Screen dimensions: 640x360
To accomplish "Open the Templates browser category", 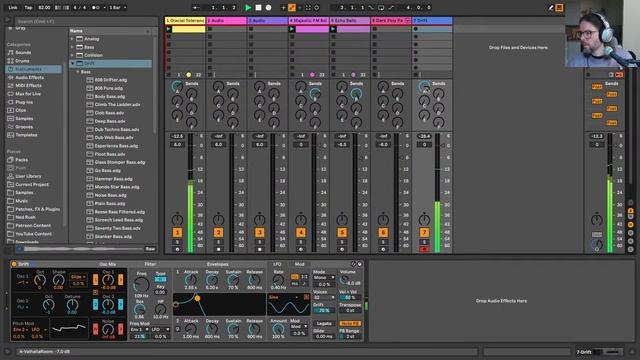I will (26, 135).
